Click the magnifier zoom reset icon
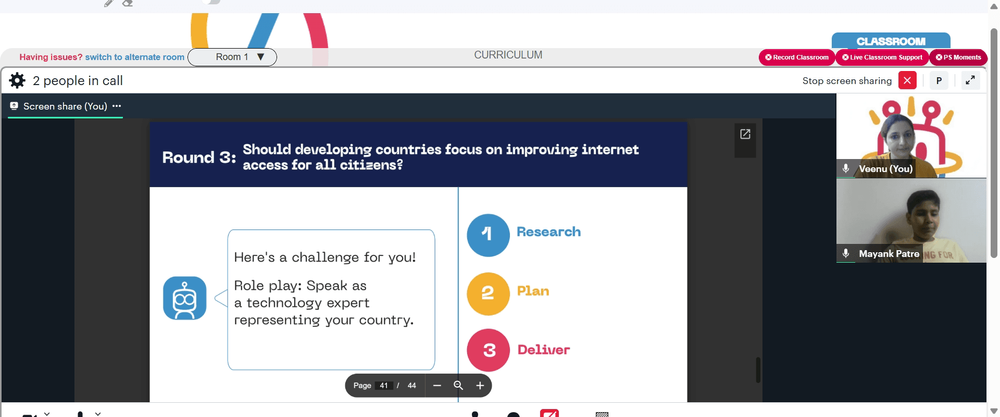 coord(458,386)
